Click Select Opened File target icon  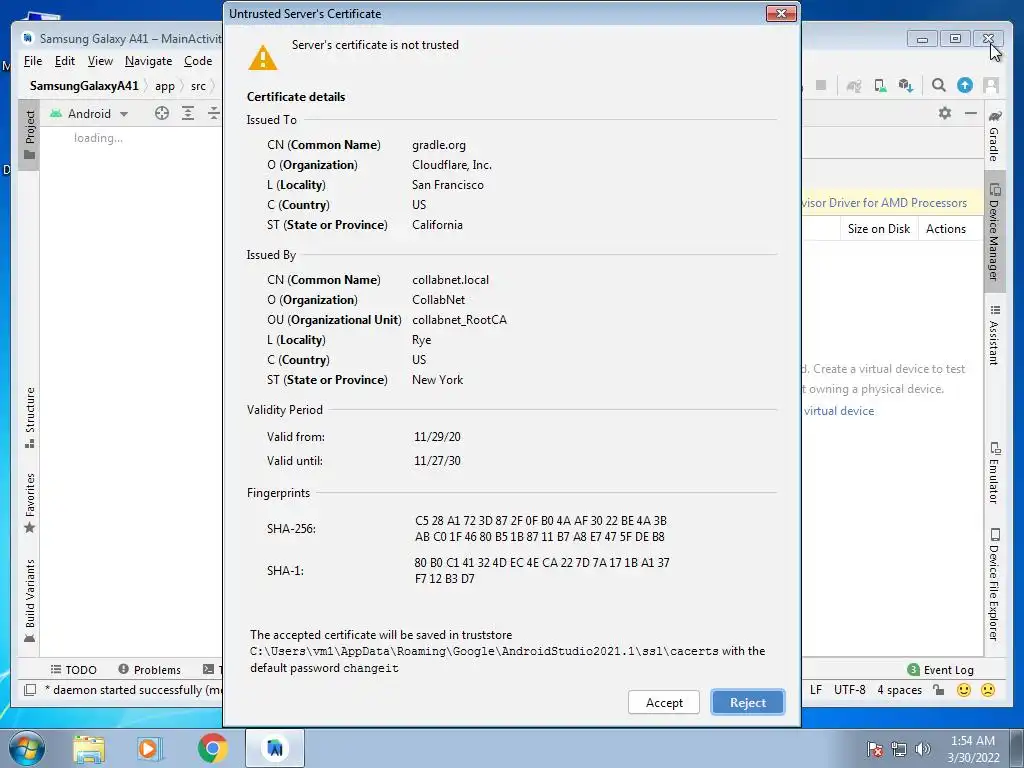click(x=162, y=114)
